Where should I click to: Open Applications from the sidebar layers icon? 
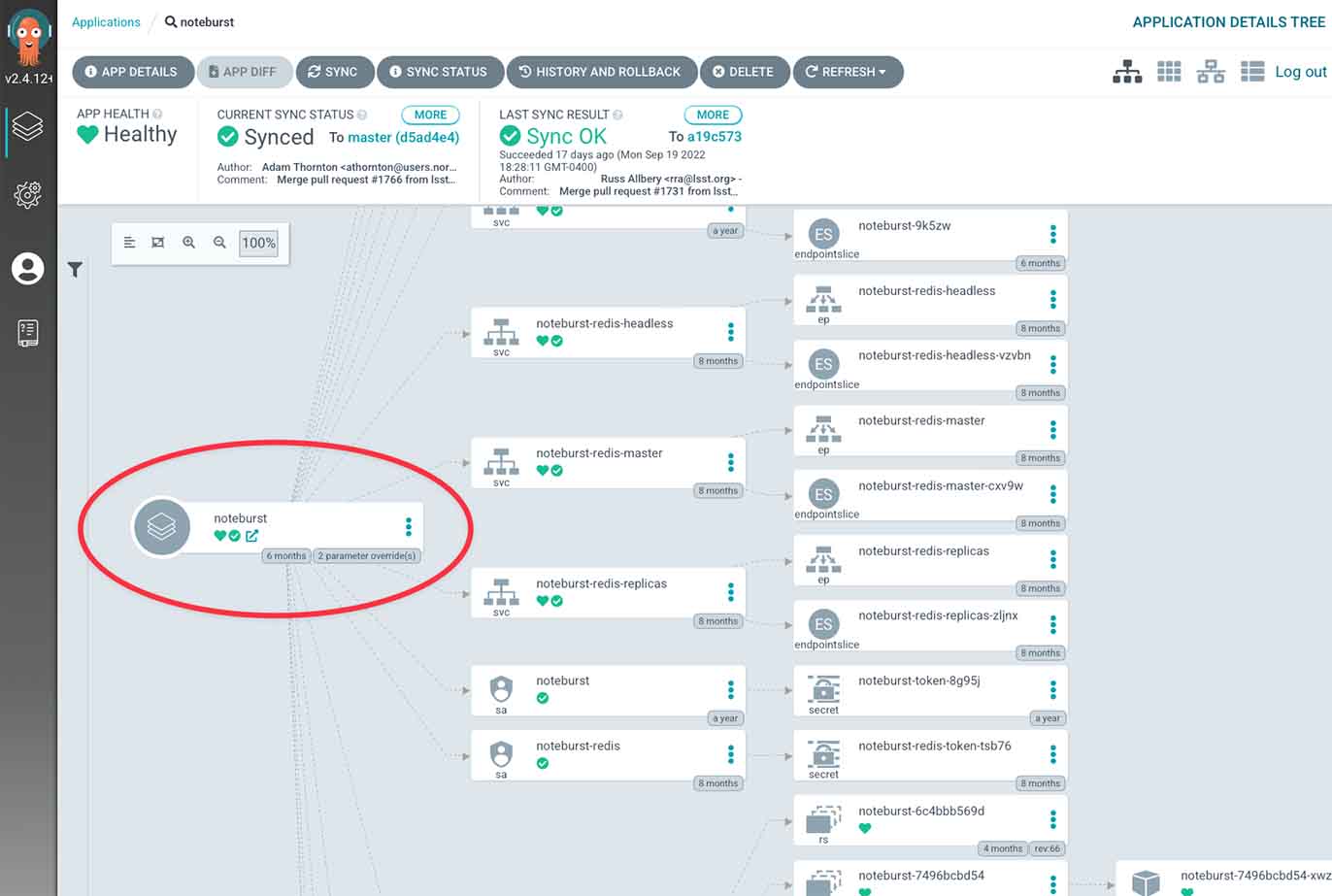(x=27, y=126)
